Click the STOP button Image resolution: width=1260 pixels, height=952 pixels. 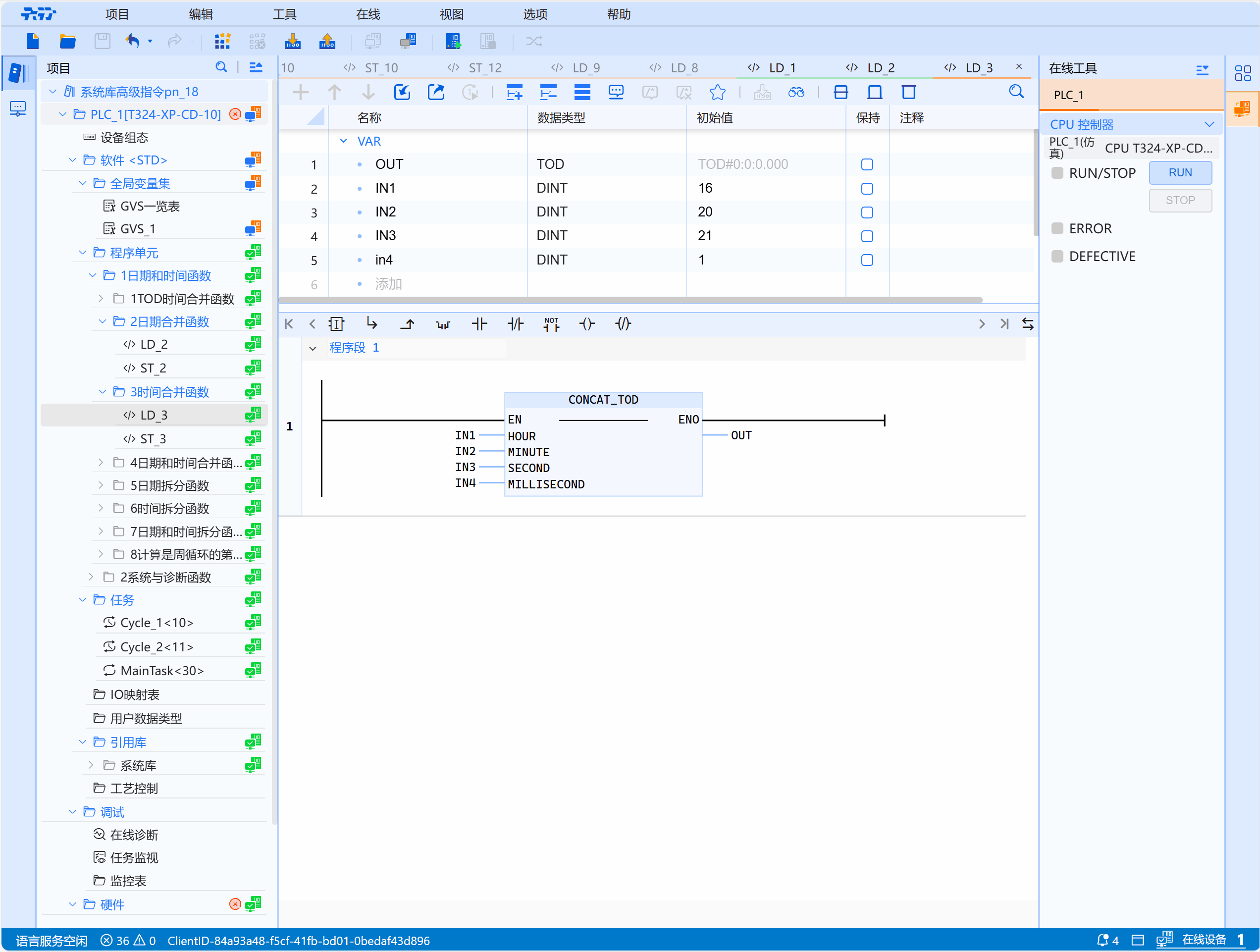pyautogui.click(x=1180, y=201)
